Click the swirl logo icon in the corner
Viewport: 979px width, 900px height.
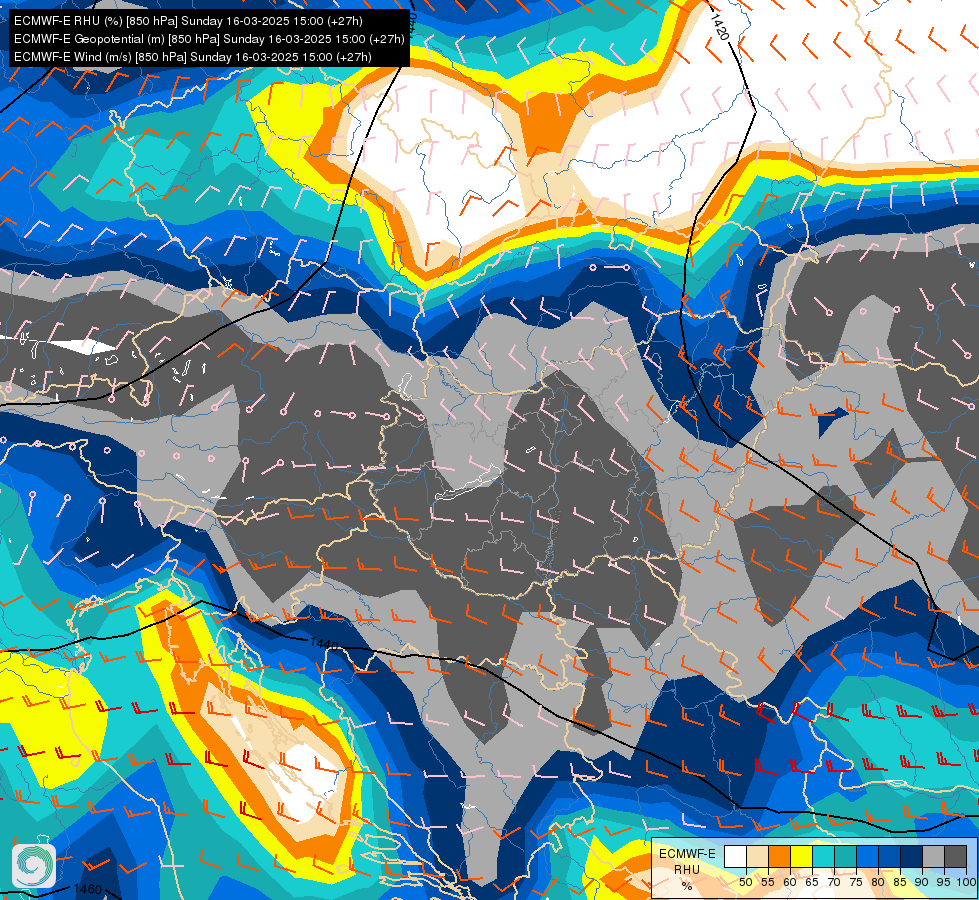[34, 866]
